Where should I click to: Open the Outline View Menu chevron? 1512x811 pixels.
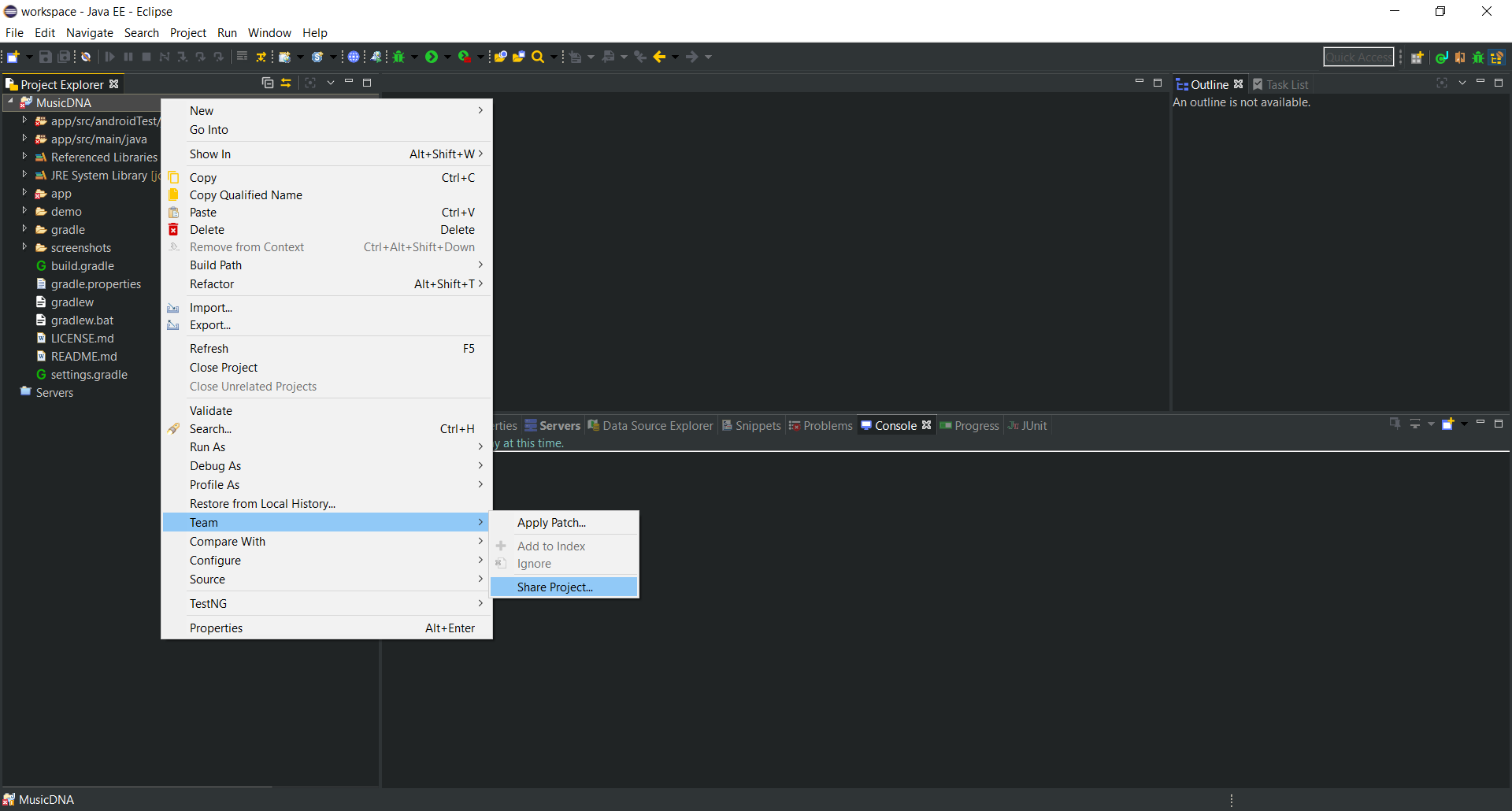point(1462,83)
